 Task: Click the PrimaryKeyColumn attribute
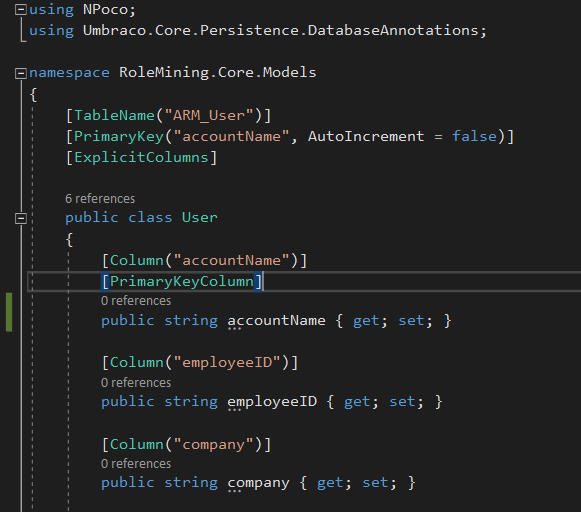pos(182,282)
